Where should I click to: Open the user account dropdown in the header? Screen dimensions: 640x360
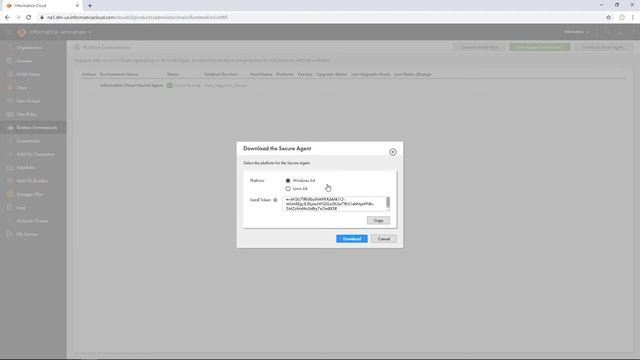point(576,32)
